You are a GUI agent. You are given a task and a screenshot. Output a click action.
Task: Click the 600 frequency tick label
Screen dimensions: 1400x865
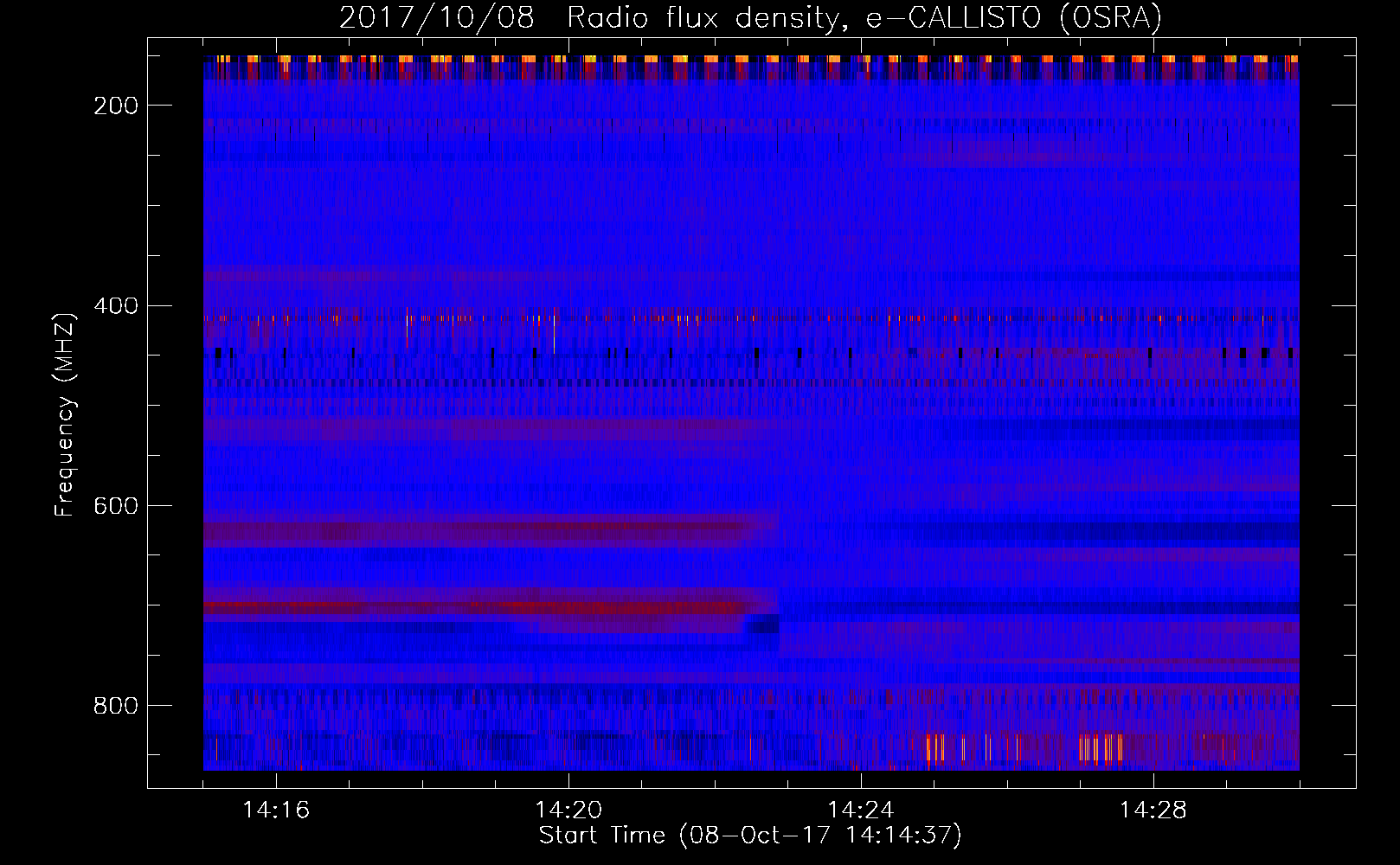[x=116, y=506]
